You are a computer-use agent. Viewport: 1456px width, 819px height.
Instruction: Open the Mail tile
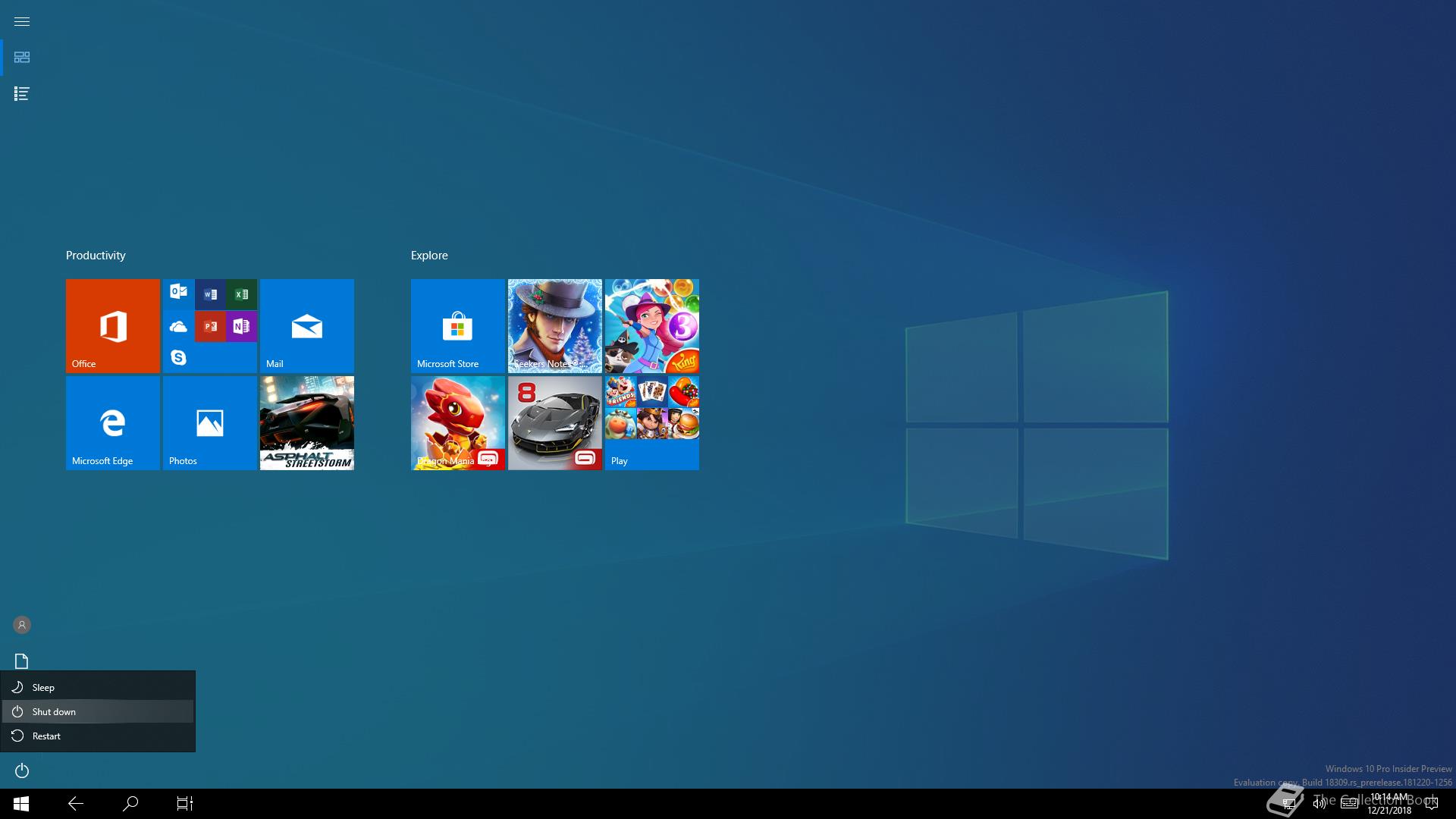coord(307,326)
